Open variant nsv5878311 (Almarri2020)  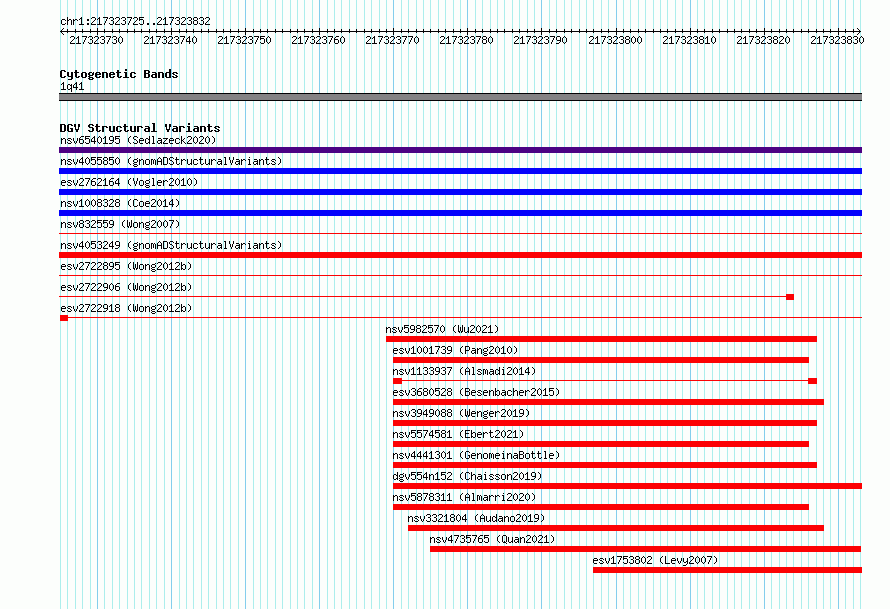coord(464,497)
